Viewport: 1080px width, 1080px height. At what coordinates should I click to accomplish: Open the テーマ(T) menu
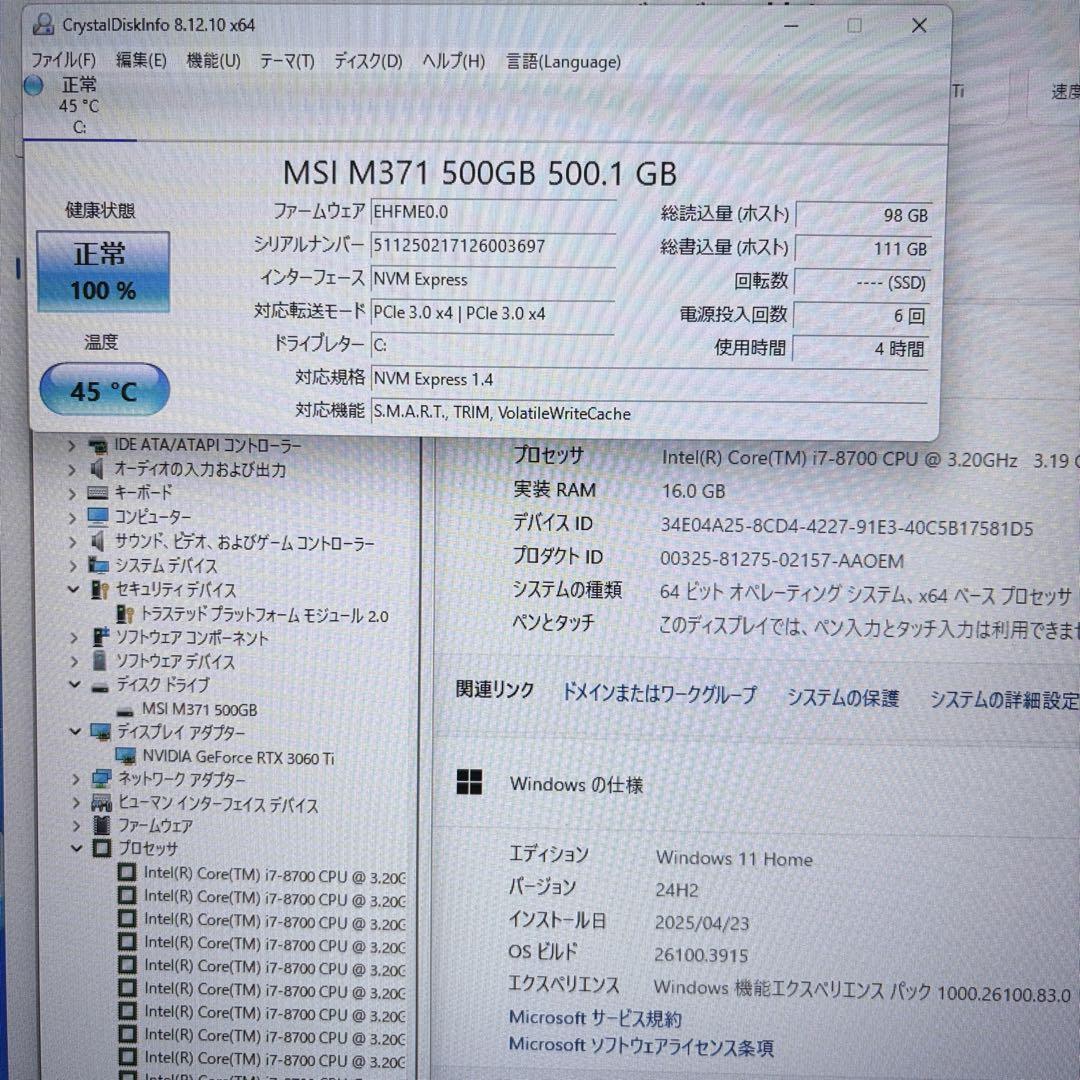pos(287,61)
